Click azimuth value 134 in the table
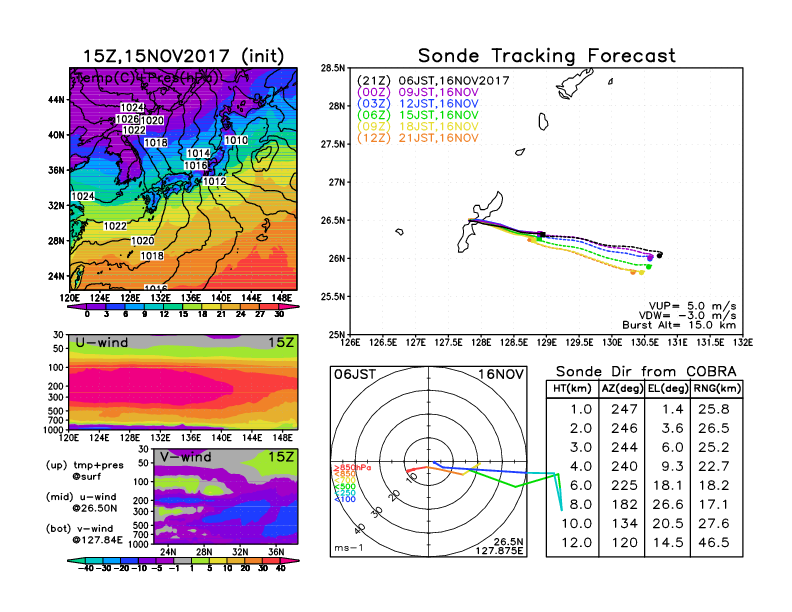 tap(624, 524)
